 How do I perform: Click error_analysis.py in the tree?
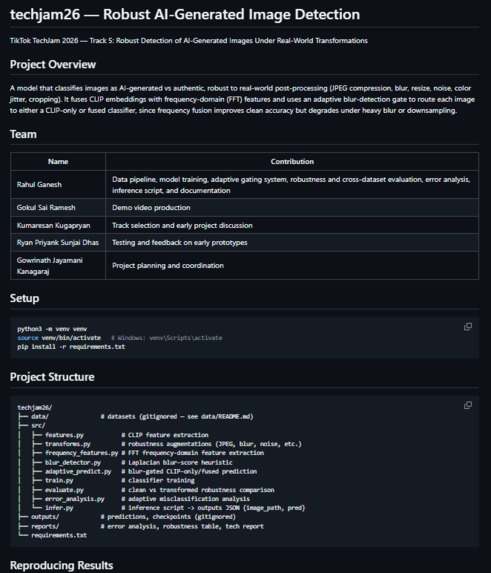coord(75,499)
